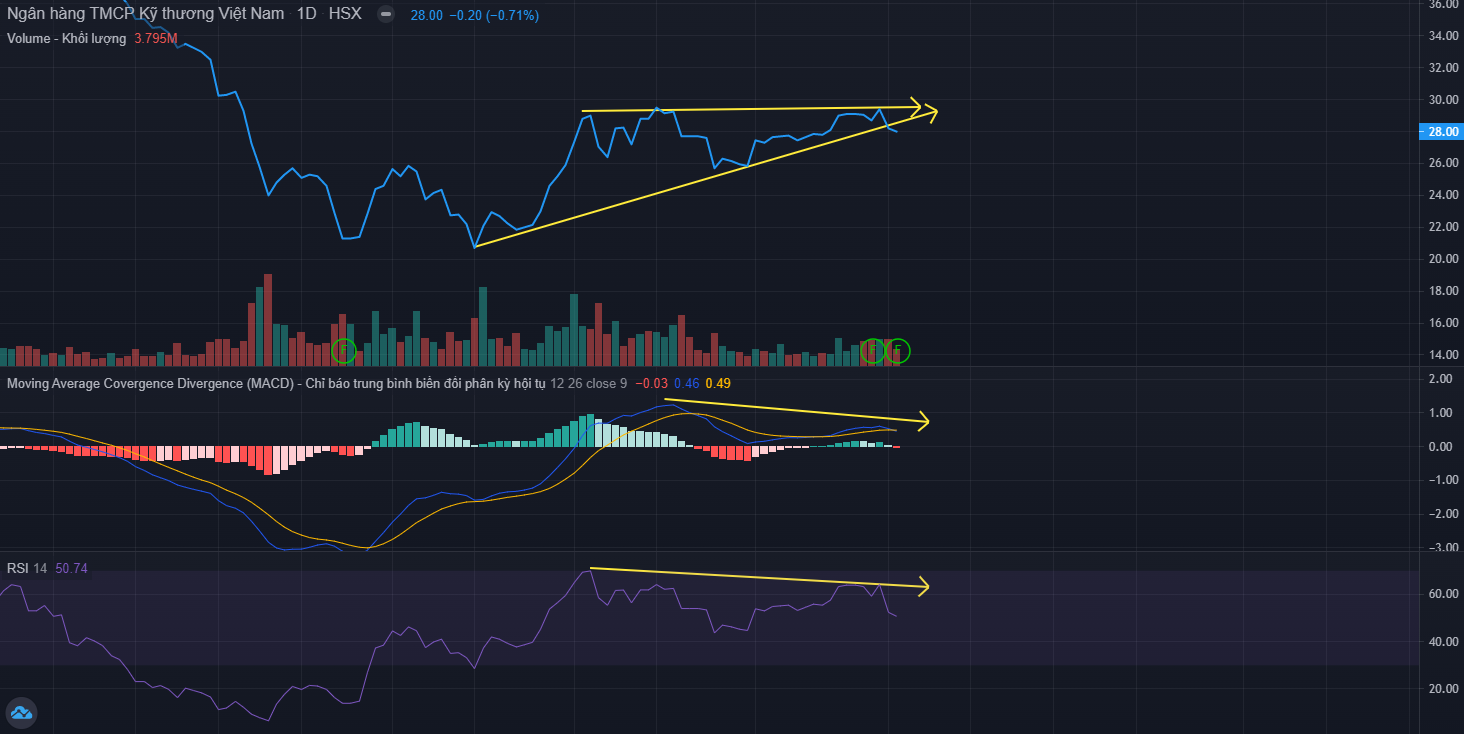Expand the Volume - Khối lượng indicator legend

point(66,39)
